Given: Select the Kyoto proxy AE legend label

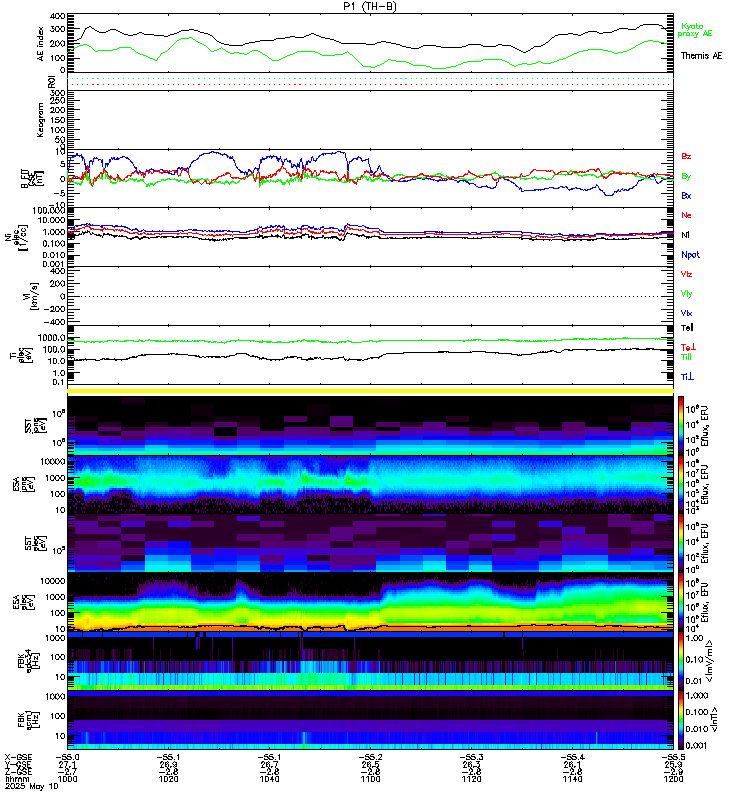Looking at the screenshot, I should pos(694,30).
